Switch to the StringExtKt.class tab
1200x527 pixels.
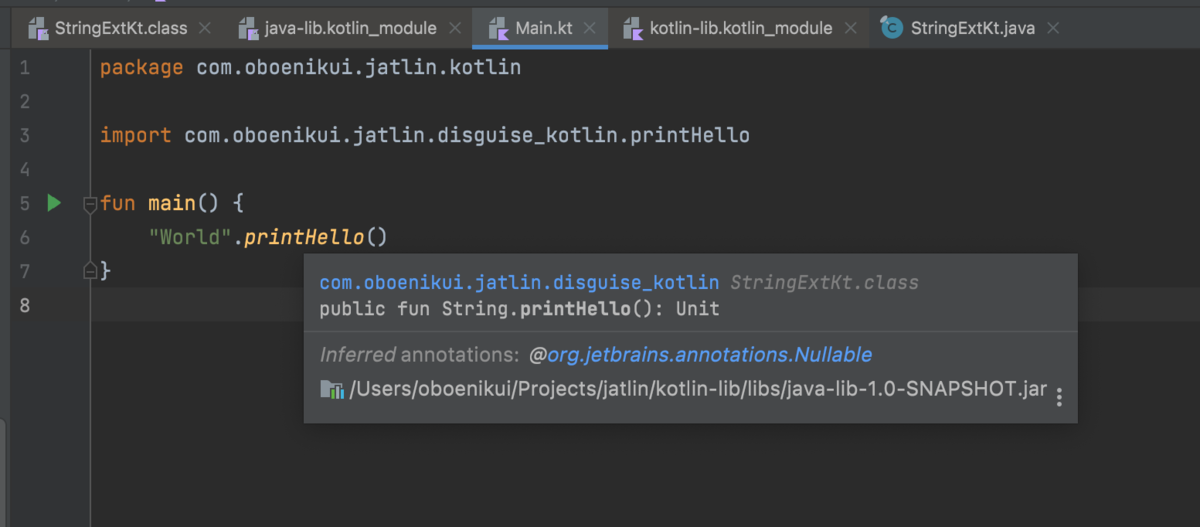(x=120, y=28)
